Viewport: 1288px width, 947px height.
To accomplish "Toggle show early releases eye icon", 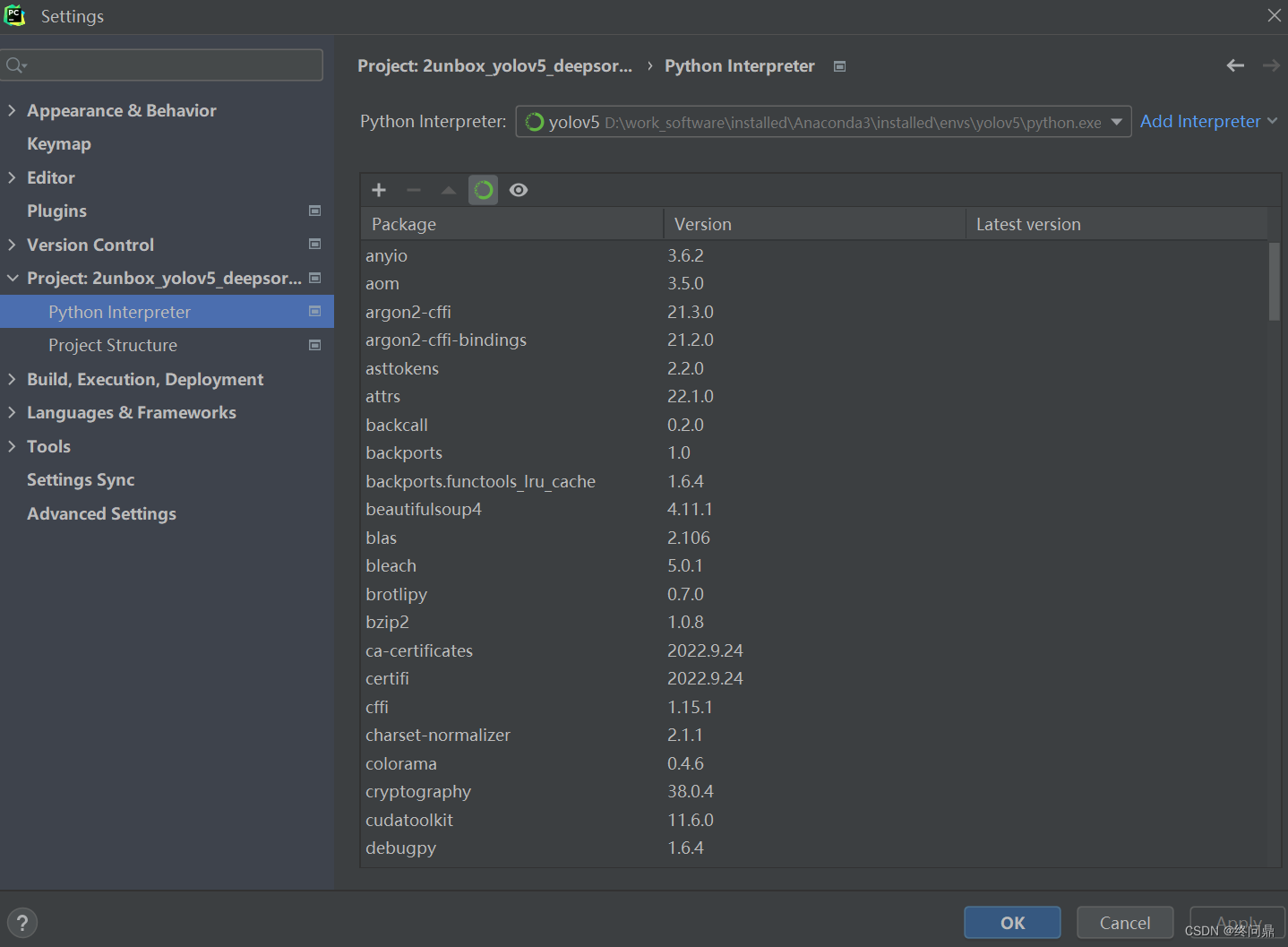I will [x=519, y=190].
